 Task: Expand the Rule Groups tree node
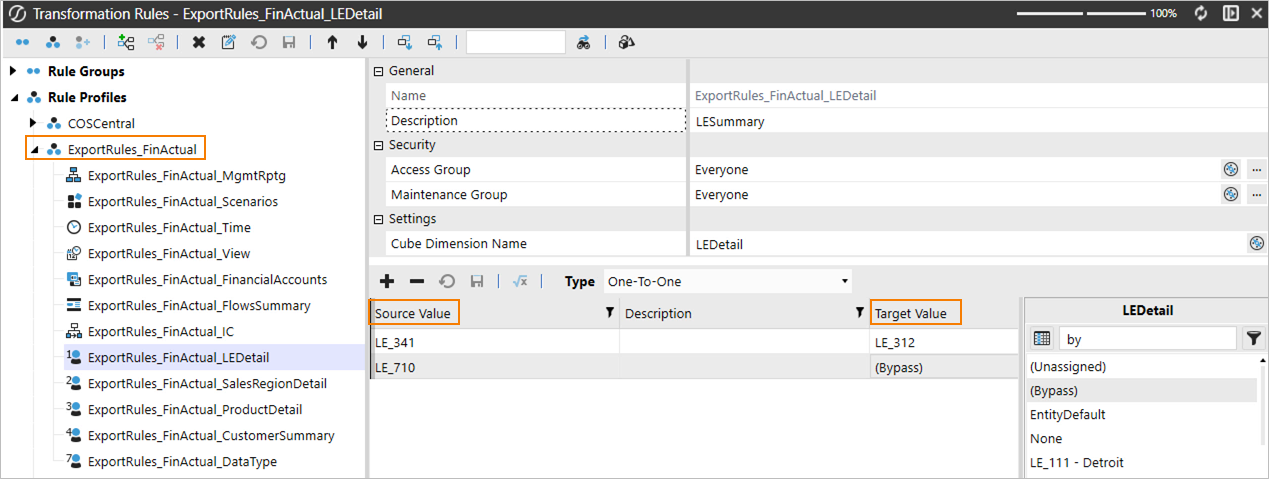coord(14,72)
